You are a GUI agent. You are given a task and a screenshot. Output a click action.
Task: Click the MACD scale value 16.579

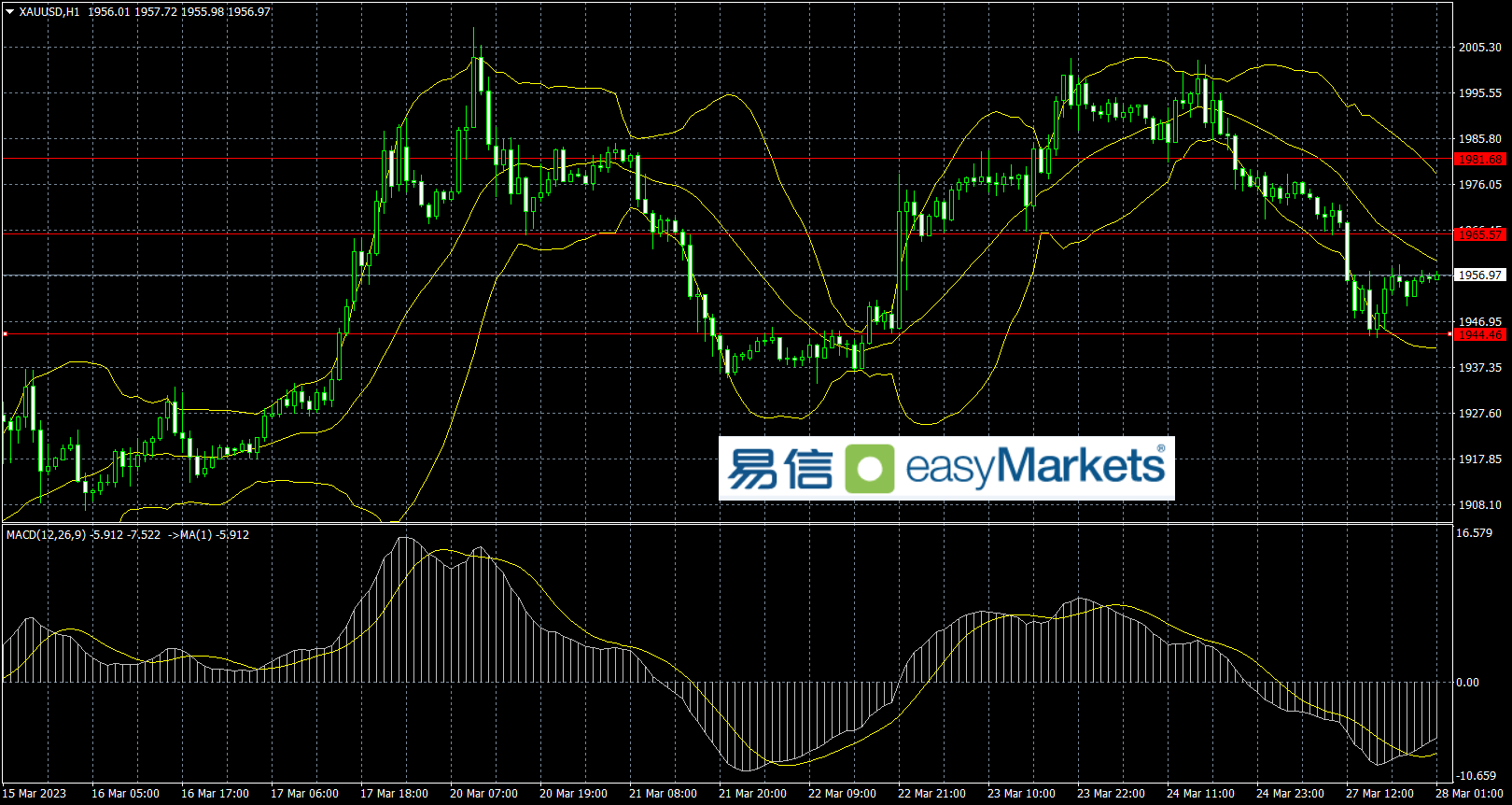tap(1475, 533)
